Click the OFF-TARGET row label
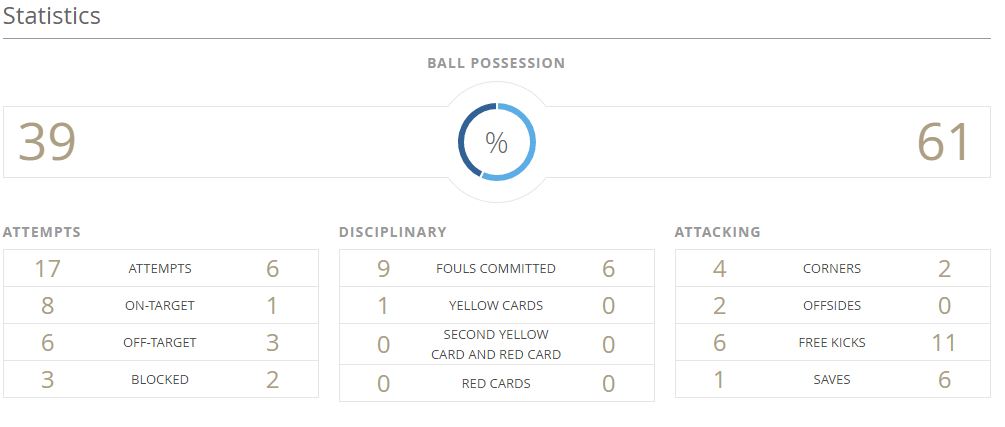 click(160, 343)
